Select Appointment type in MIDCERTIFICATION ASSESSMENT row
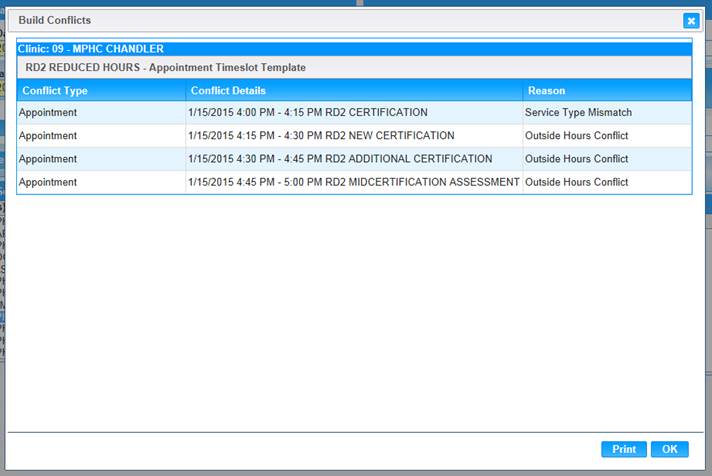 (101, 182)
